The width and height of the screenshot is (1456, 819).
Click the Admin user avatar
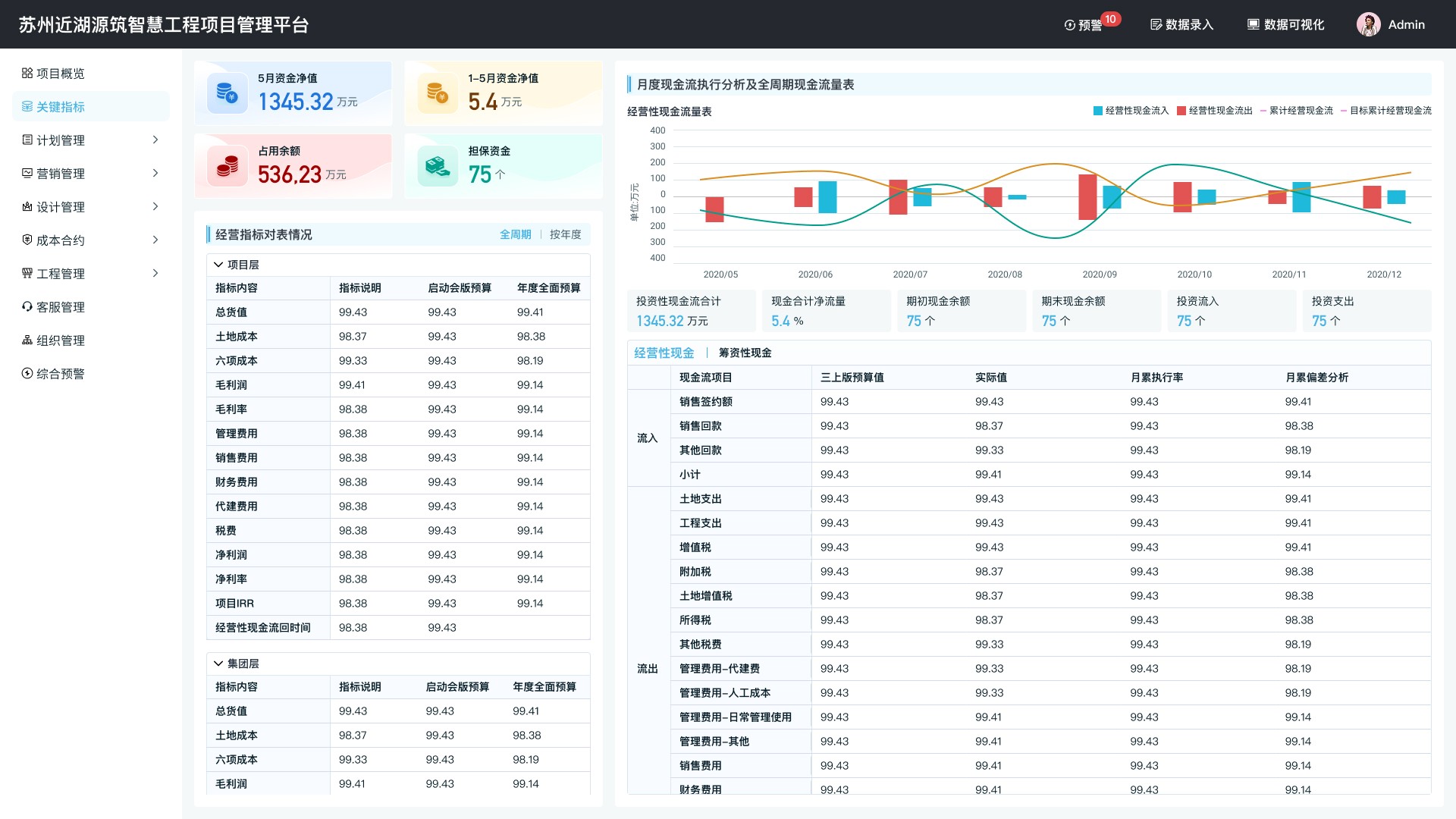1368,25
